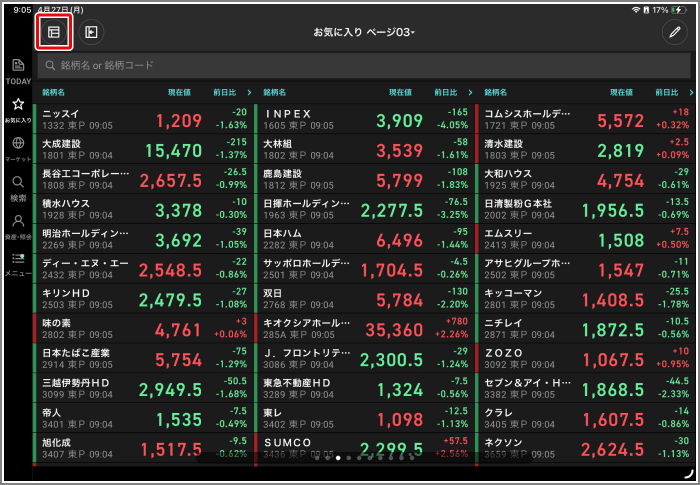Viewport: 700px width, 485px height.
Task: Open the 資産・照会 person icon
Action: point(18,225)
